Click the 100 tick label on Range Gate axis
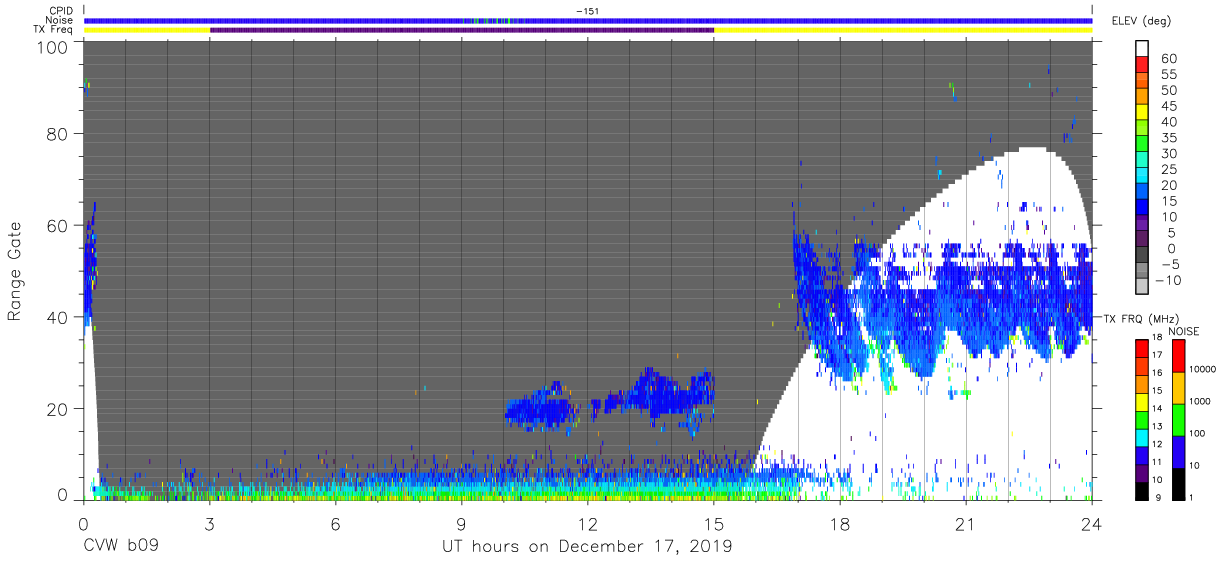Image resolution: width=1228 pixels, height=567 pixels. click(x=52, y=47)
